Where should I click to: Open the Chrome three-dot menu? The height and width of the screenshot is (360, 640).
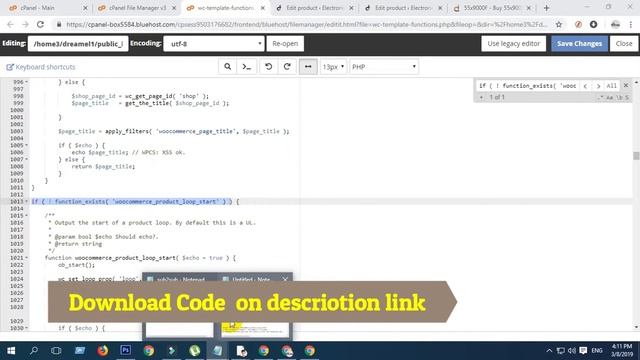point(631,24)
